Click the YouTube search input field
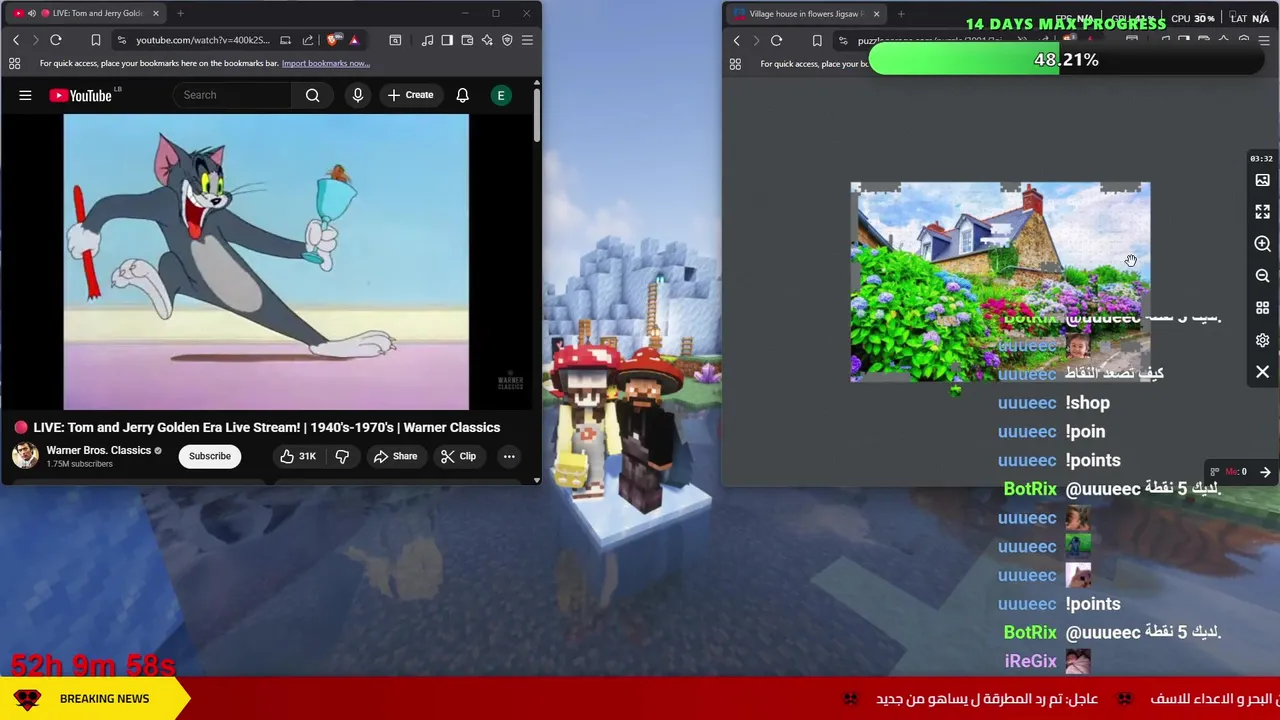Image resolution: width=1280 pixels, height=720 pixels. [232, 95]
